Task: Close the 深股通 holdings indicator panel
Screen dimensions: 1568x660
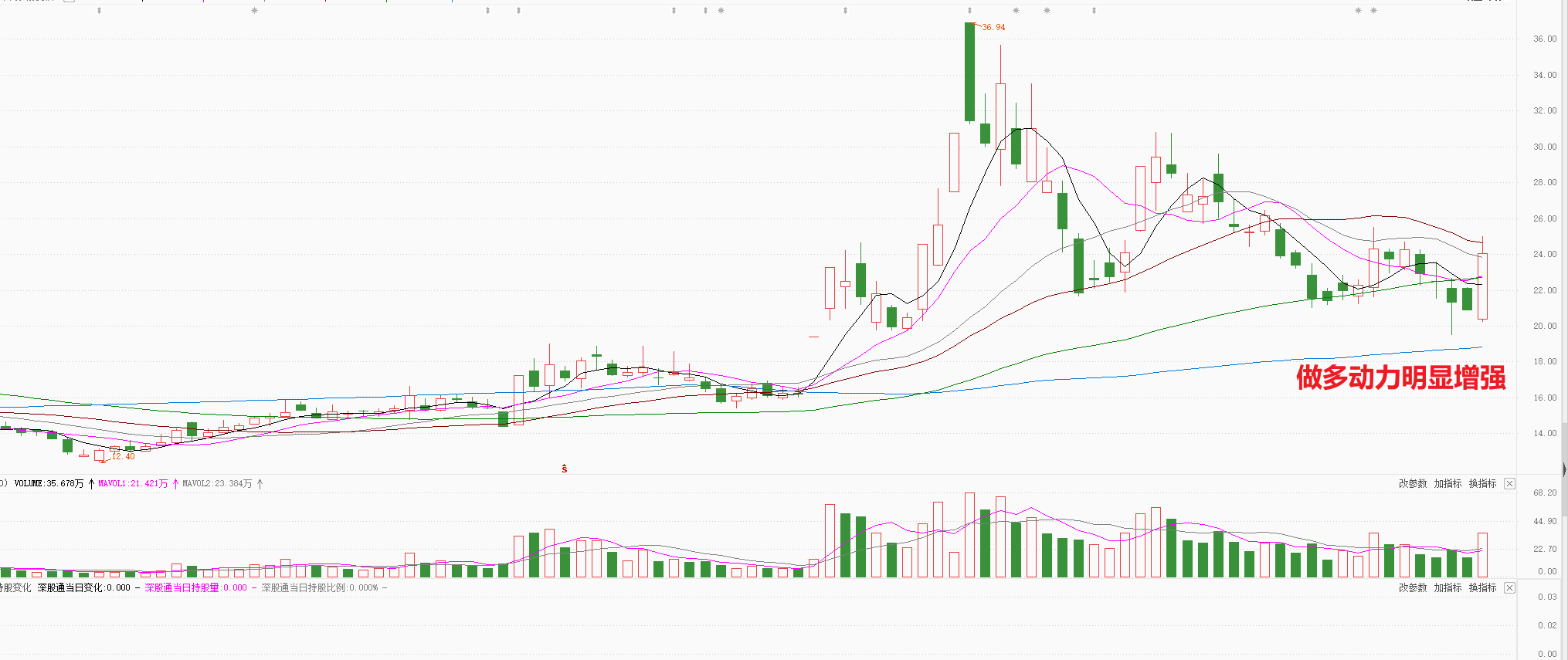Action: [x=1509, y=588]
